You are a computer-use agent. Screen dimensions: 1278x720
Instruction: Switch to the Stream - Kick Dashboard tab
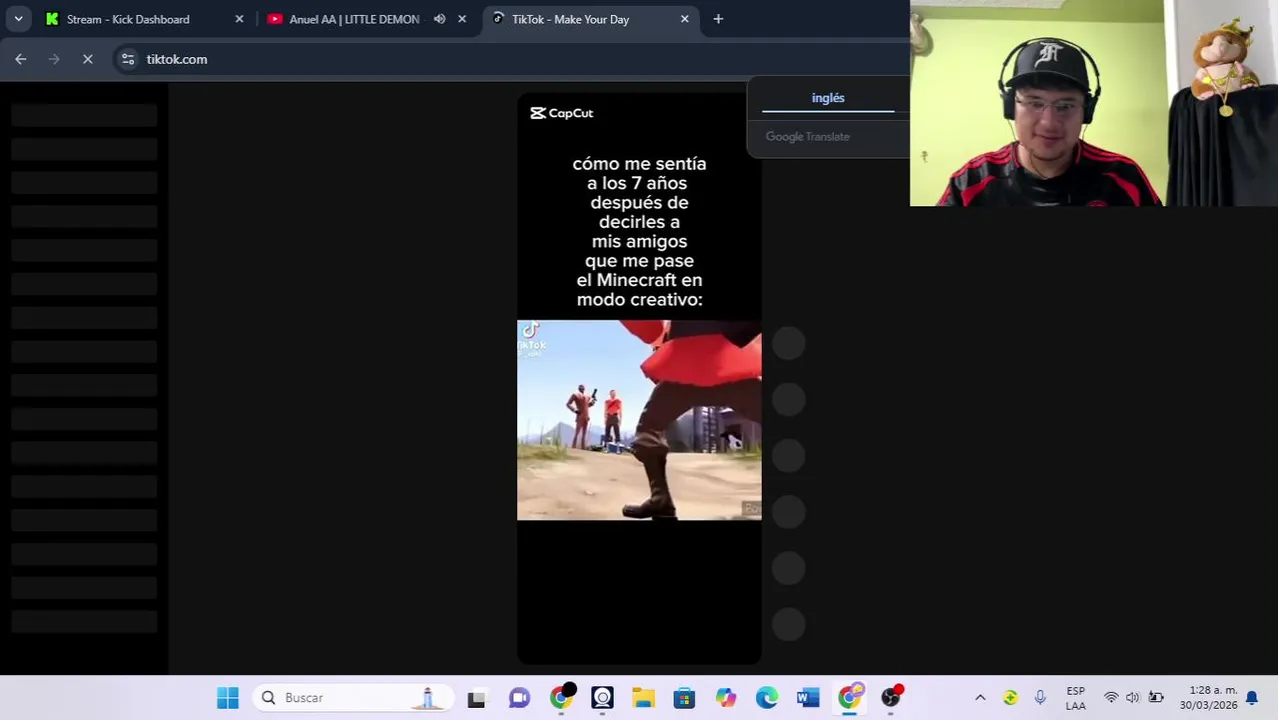(x=127, y=19)
